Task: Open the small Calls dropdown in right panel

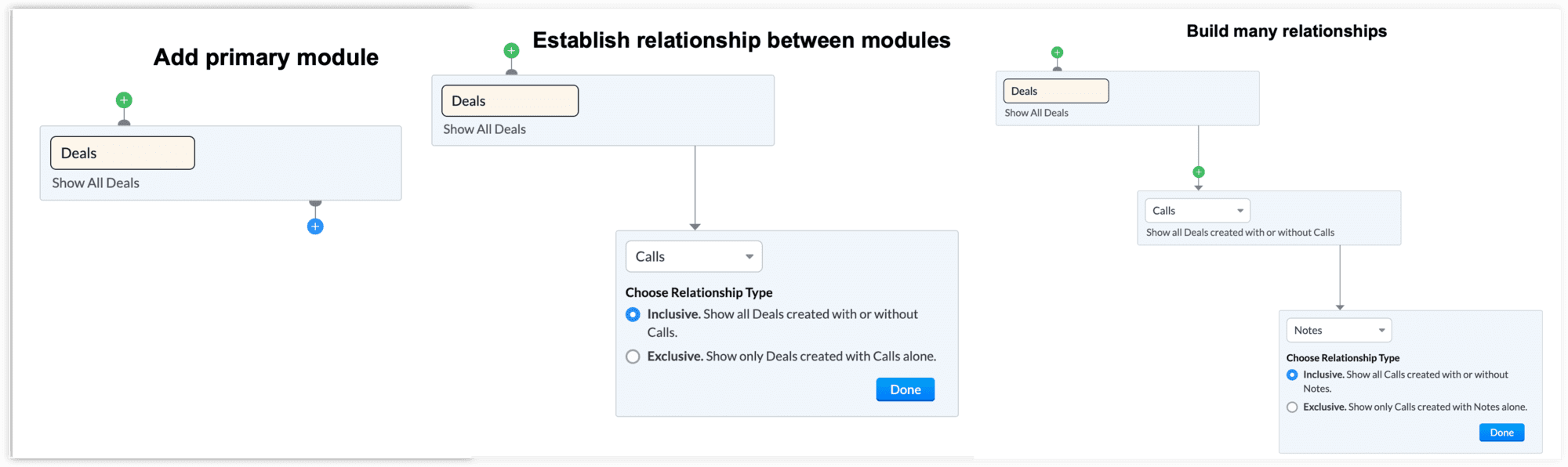Action: (1197, 211)
